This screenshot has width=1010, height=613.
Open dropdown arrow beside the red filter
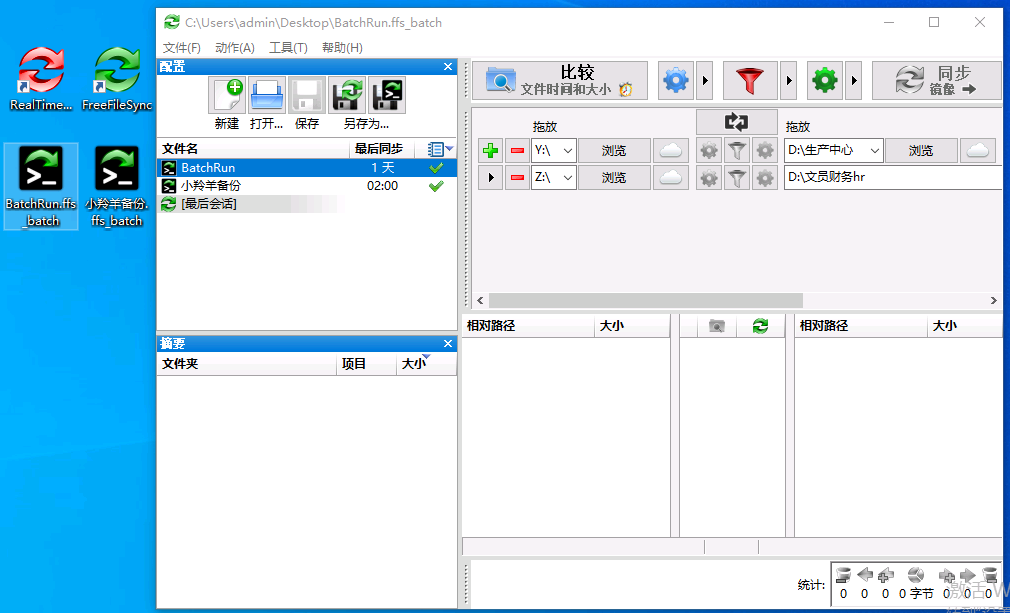(x=789, y=80)
